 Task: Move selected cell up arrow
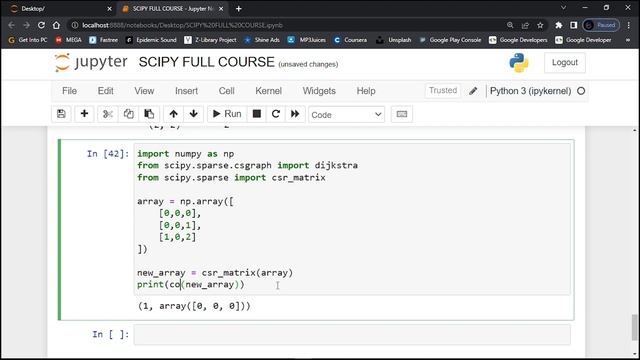click(173, 114)
